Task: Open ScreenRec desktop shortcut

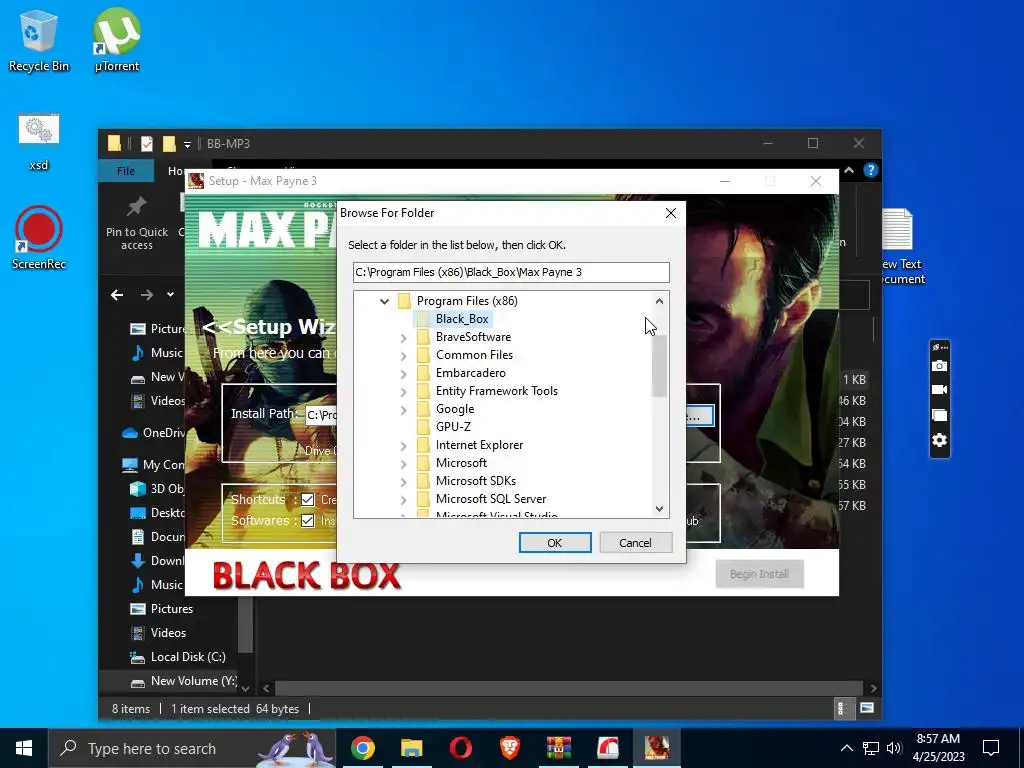Action: pyautogui.click(x=39, y=238)
